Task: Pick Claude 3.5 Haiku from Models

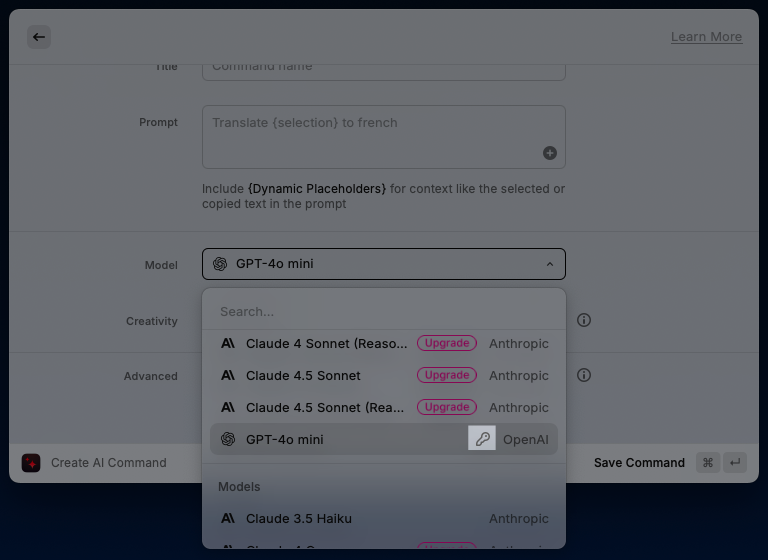Action: coord(384,518)
